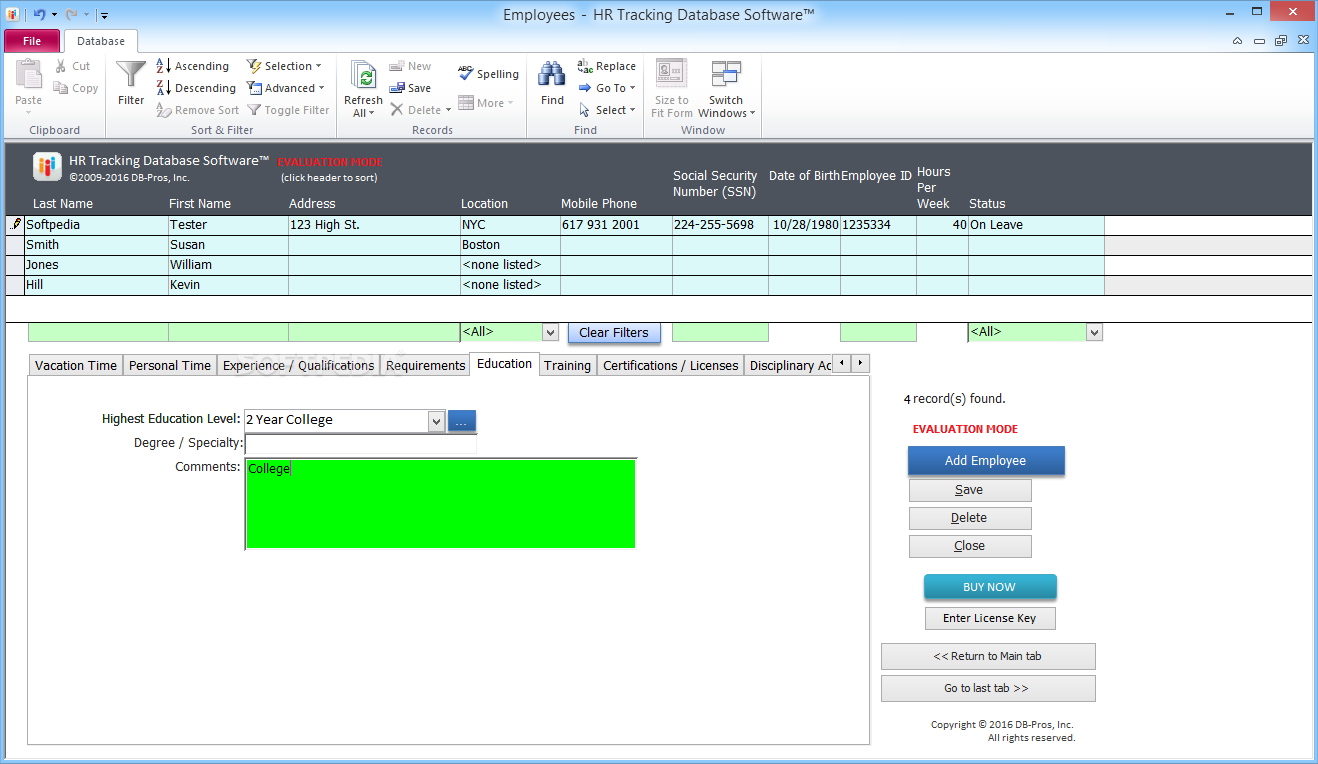The image size is (1318, 764).
Task: Select the Database ribbon tab
Action: pos(101,41)
